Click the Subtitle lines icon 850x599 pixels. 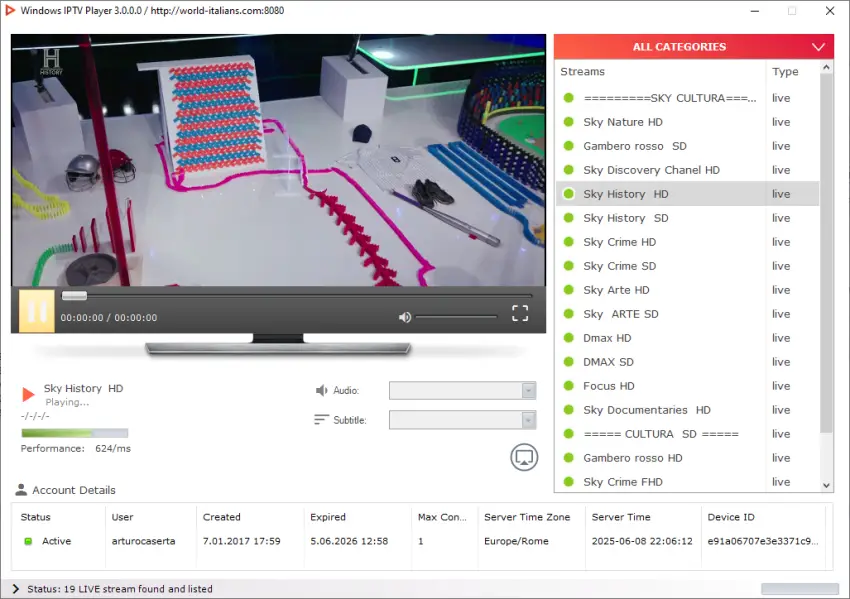click(321, 420)
